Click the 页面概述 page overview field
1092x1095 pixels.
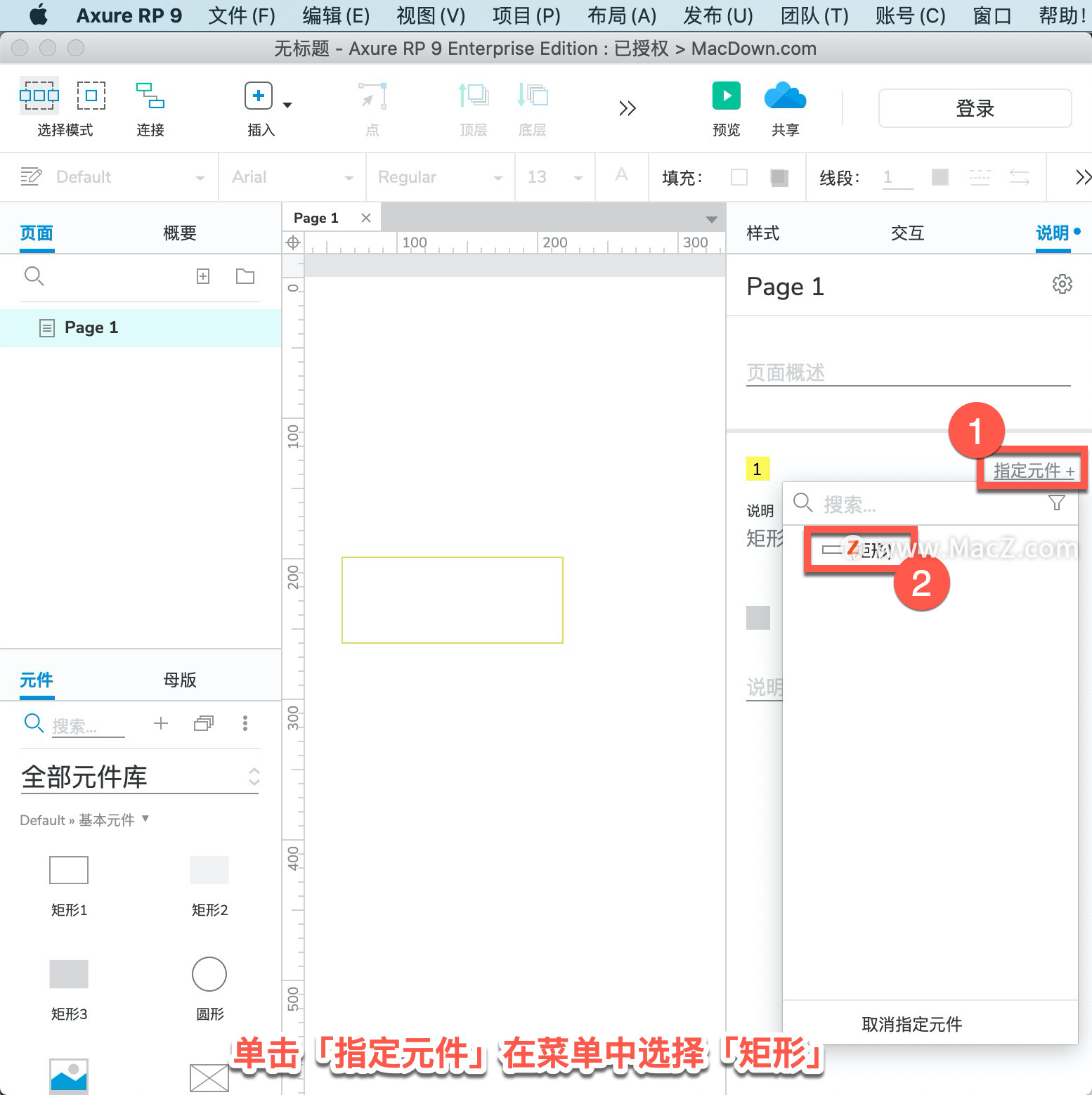908,372
